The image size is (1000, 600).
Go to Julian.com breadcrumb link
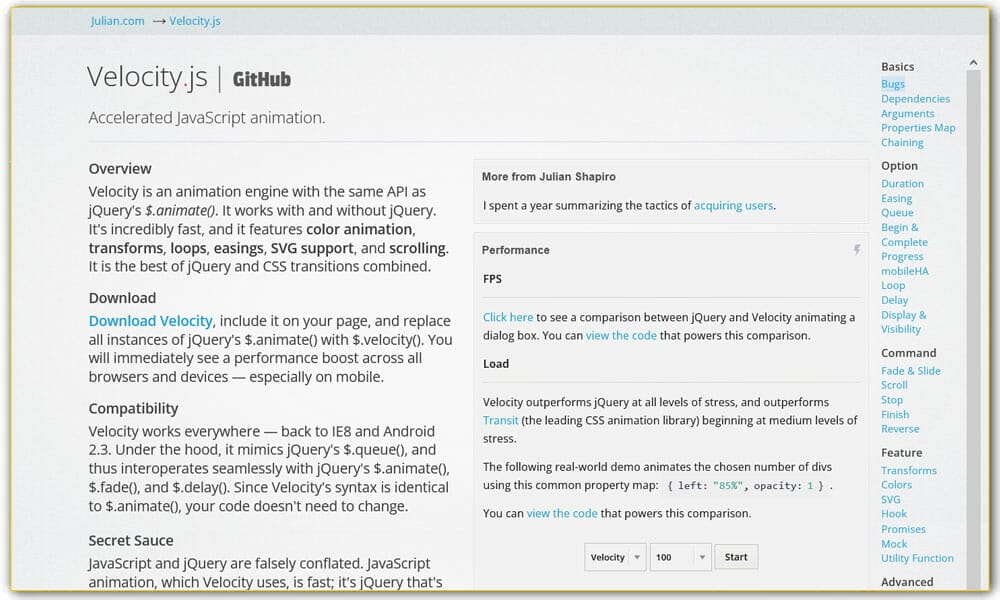click(x=118, y=21)
